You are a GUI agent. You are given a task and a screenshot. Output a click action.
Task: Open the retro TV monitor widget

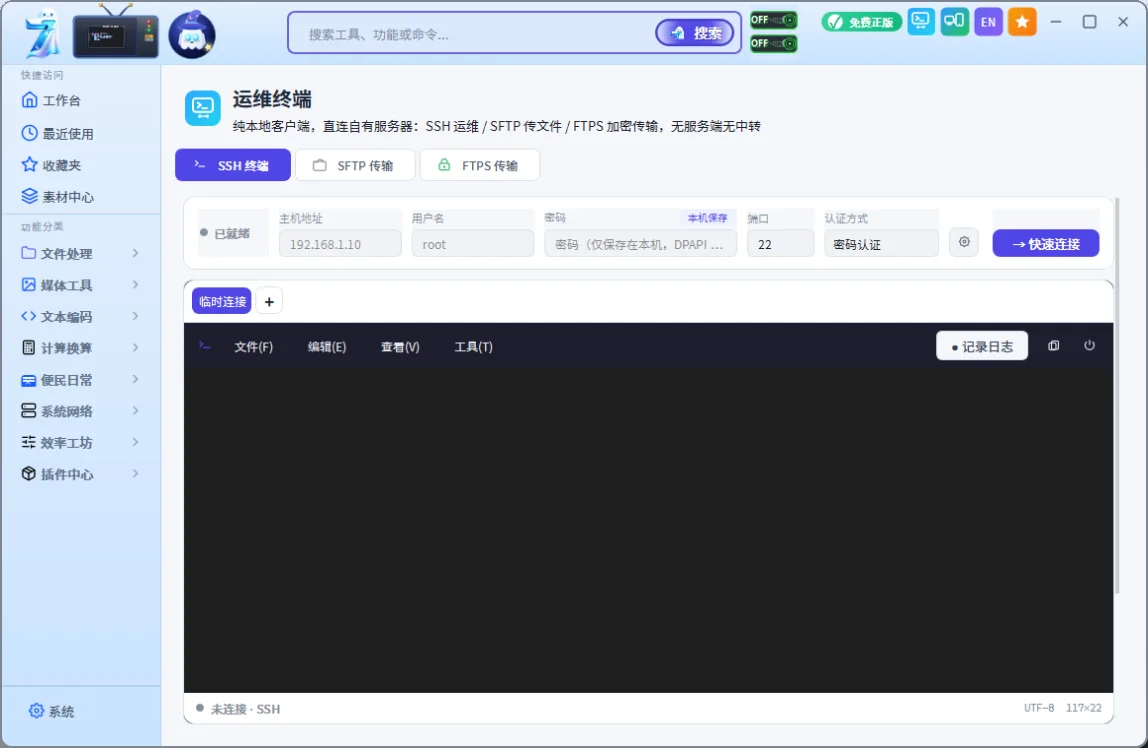tap(116, 32)
